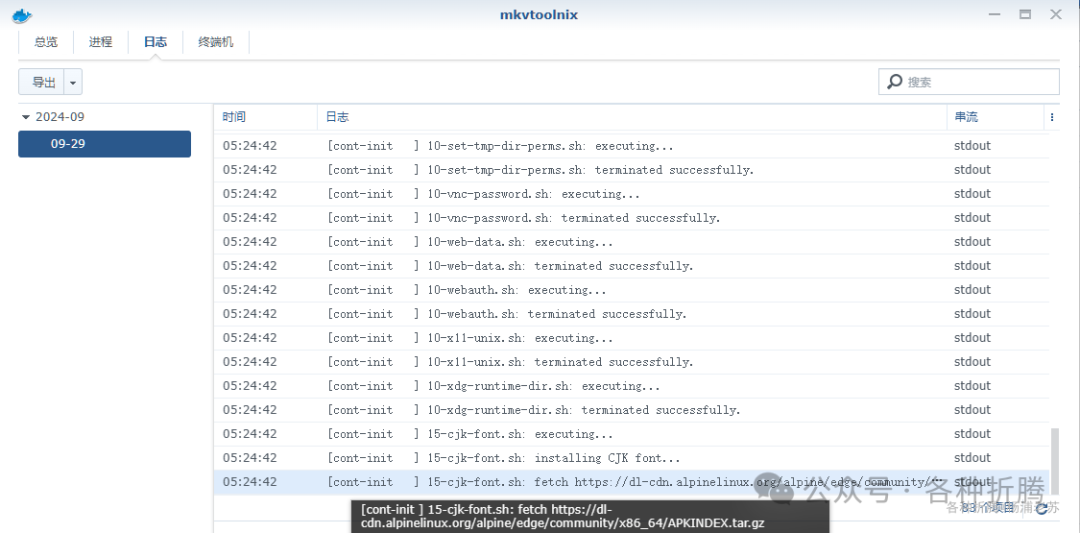Collapse the 2024-09 tree group
The image size is (1080, 533).
(x=26, y=117)
